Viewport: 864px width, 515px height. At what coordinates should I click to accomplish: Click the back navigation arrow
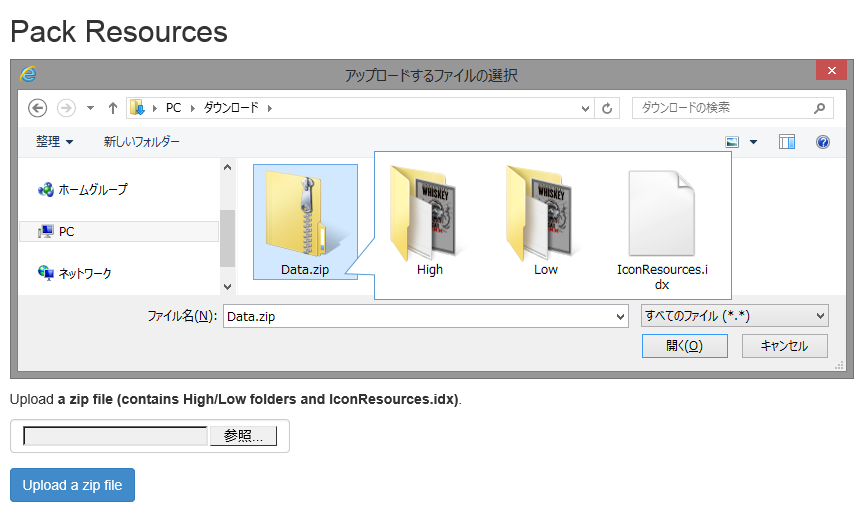[x=38, y=108]
